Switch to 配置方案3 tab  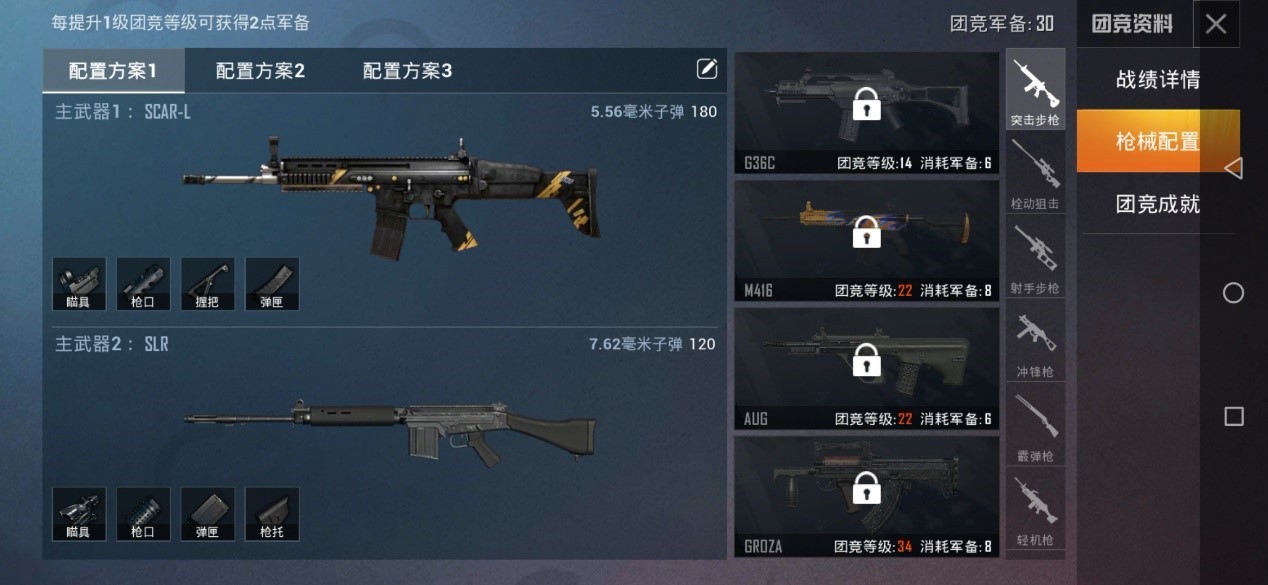407,71
